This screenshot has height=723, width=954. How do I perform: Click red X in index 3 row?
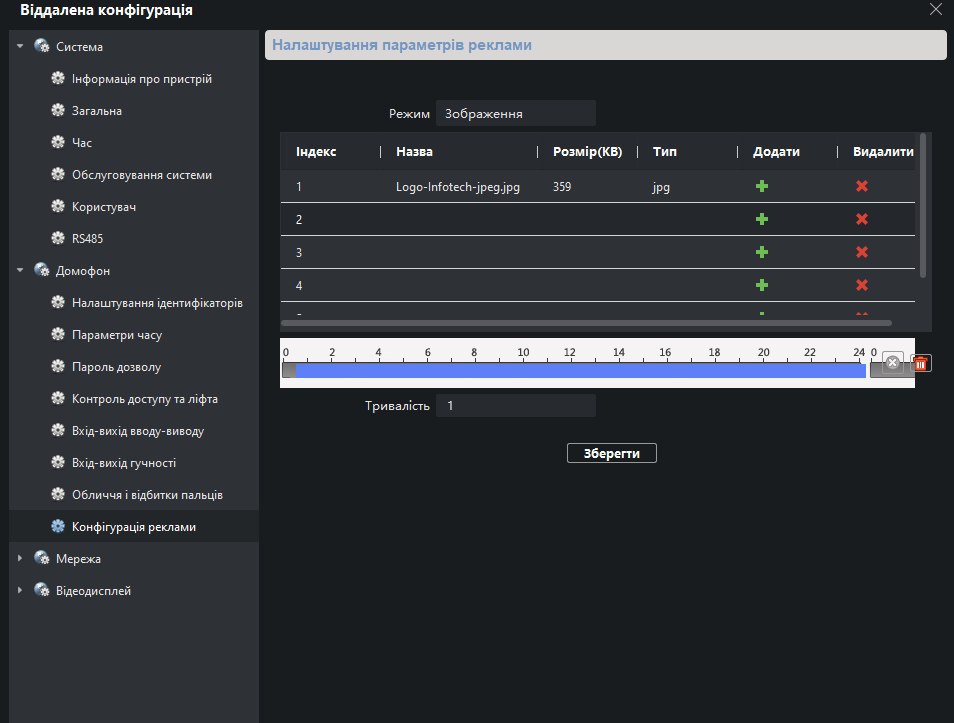pyautogui.click(x=862, y=252)
